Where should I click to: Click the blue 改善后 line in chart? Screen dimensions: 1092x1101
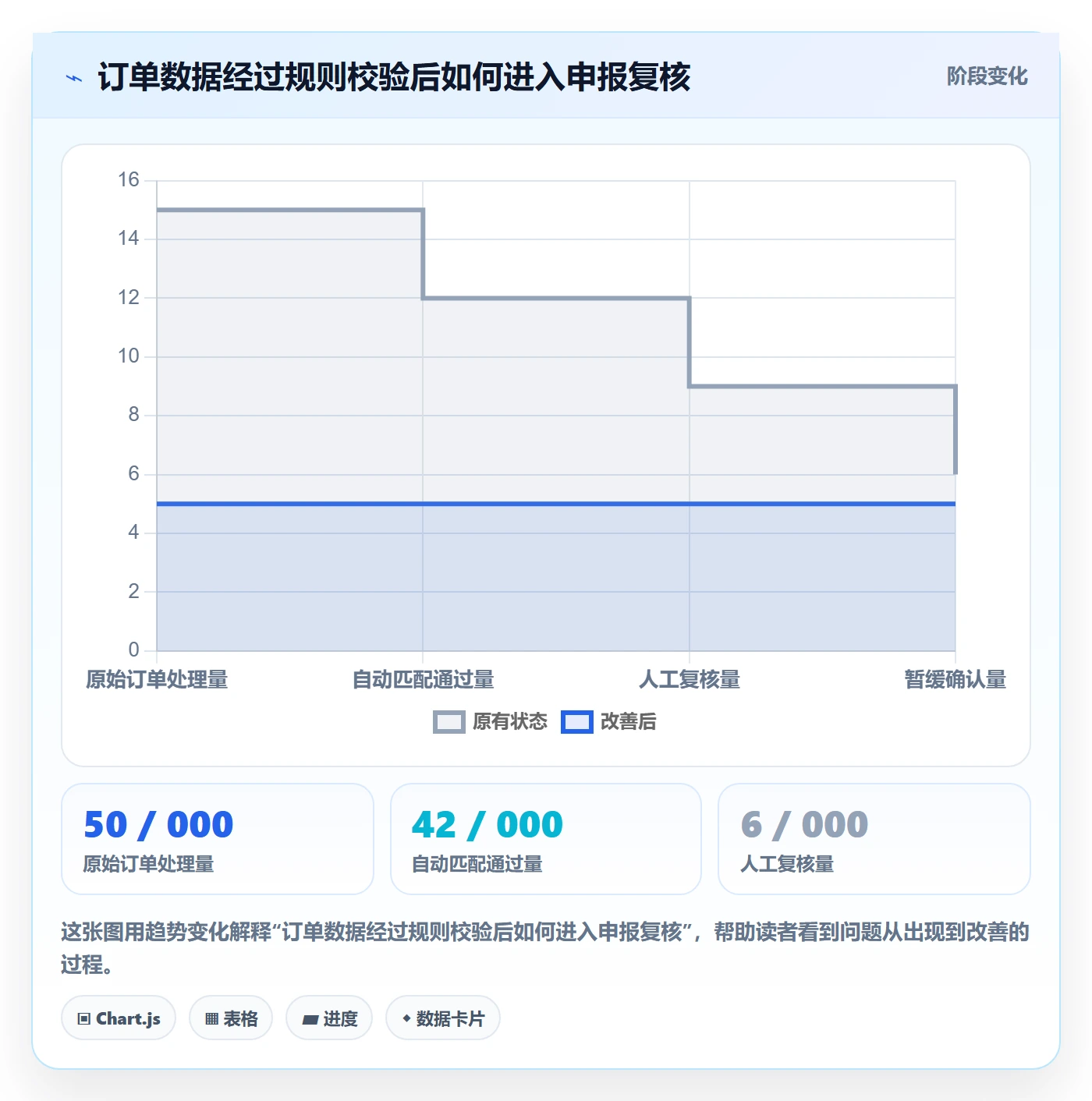pos(556,504)
